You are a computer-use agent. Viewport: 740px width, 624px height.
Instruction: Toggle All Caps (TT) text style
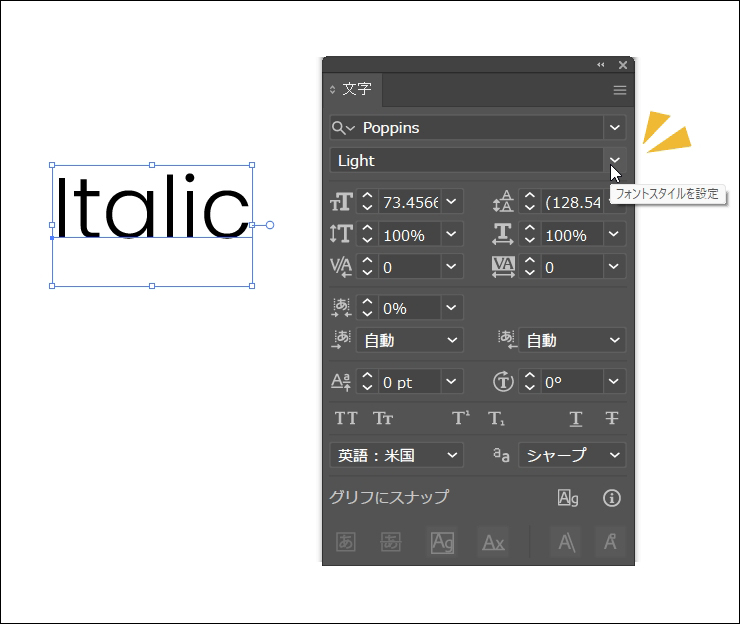346,419
